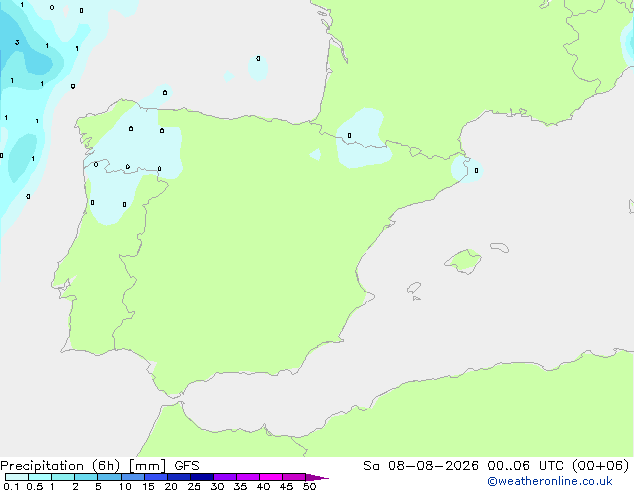
Task: Pick the 15–20 mm legend swatch
Action: [x=156, y=477]
